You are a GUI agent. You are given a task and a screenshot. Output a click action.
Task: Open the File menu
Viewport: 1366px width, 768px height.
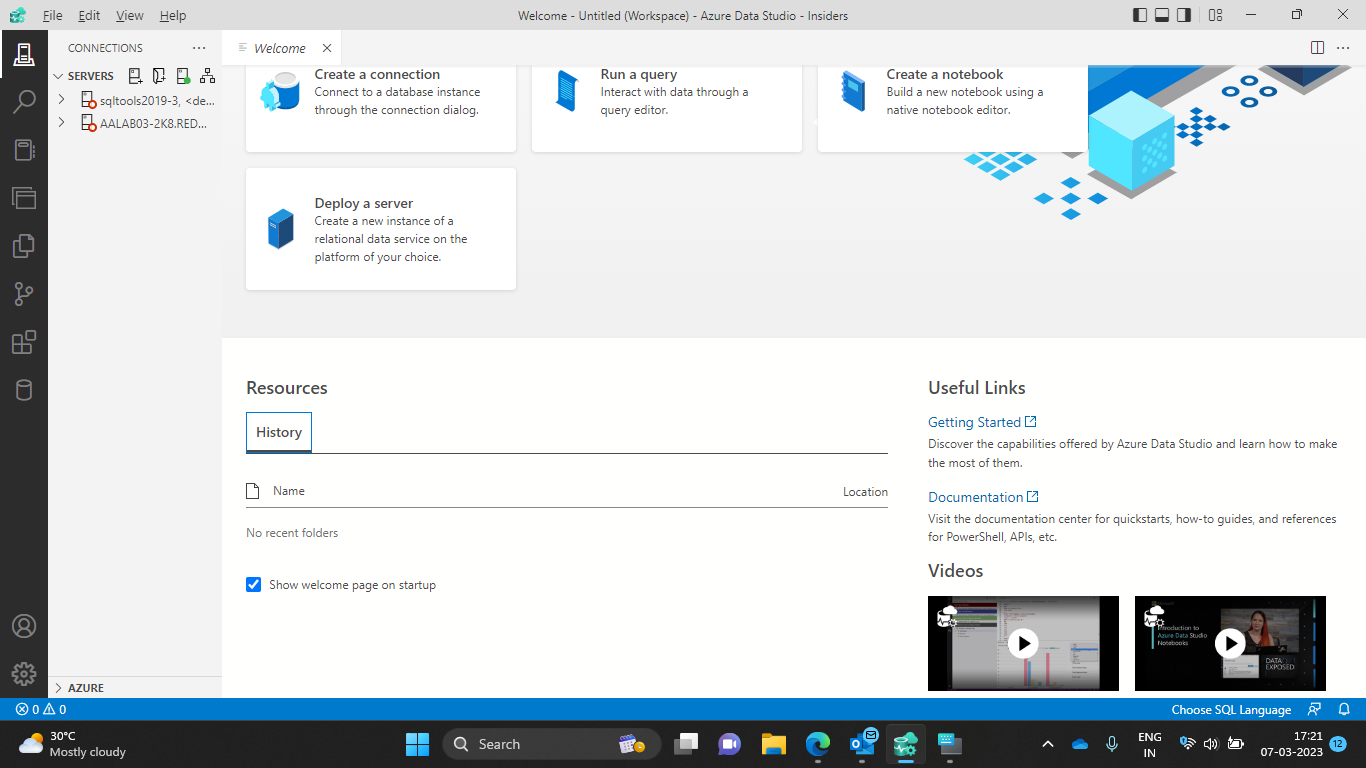click(x=52, y=15)
